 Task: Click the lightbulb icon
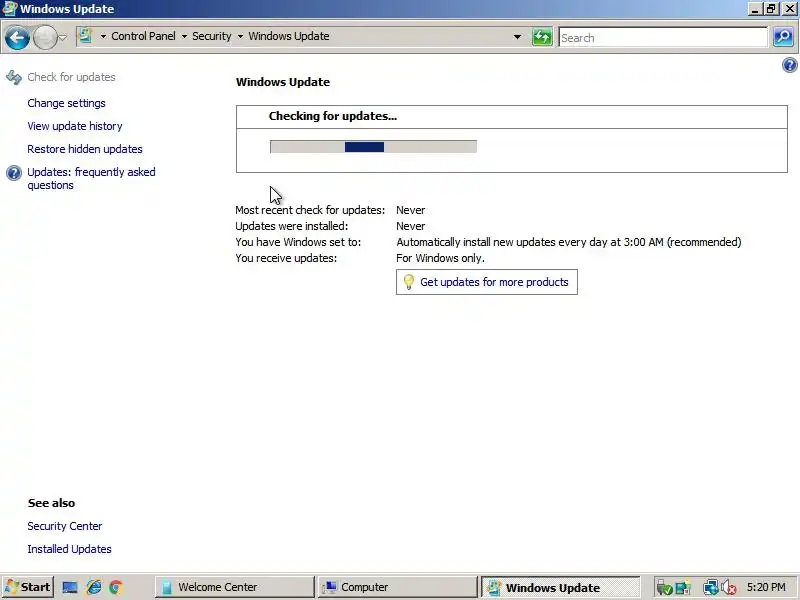point(409,282)
